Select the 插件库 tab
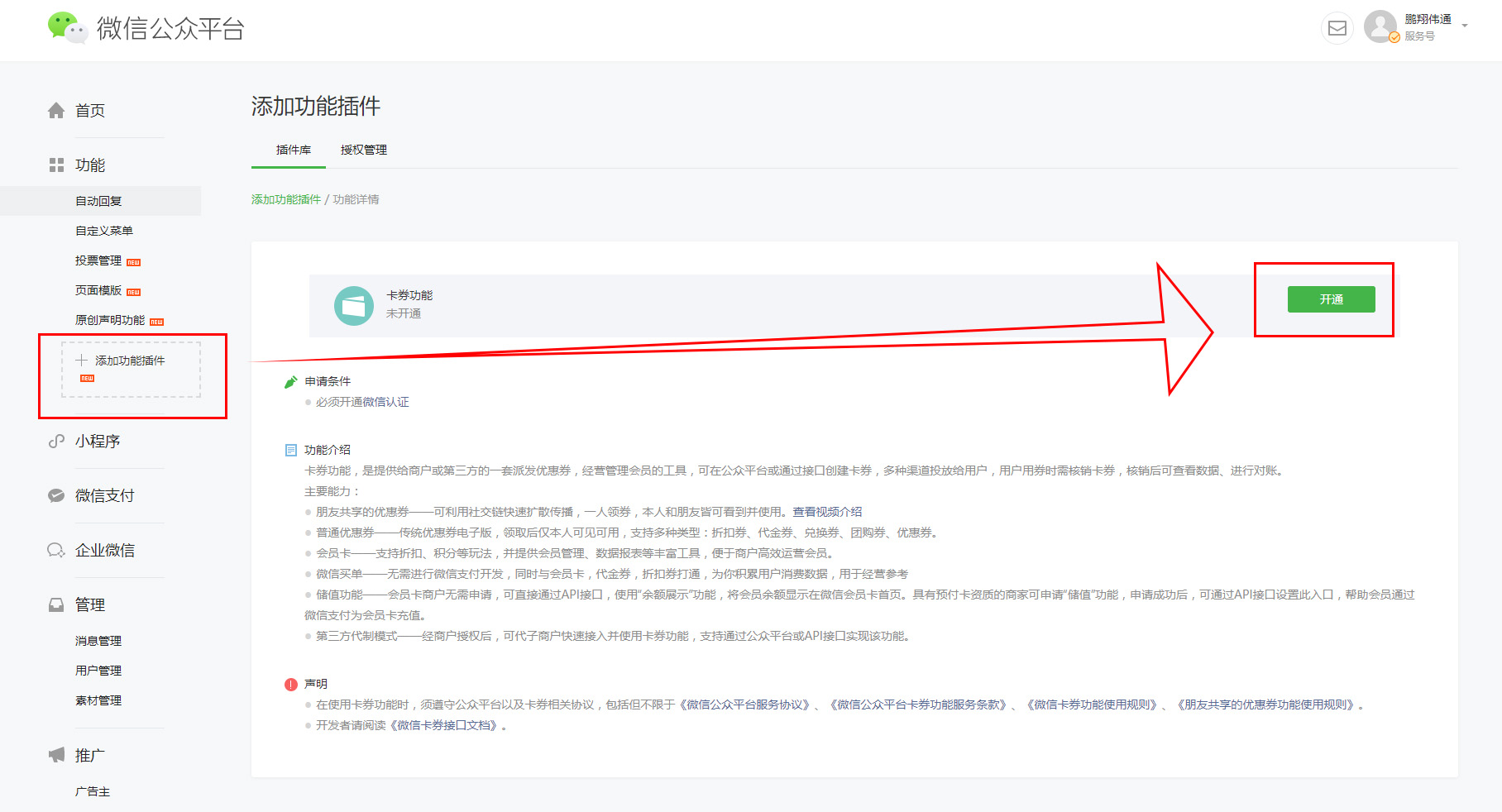The image size is (1502, 812). point(294,150)
